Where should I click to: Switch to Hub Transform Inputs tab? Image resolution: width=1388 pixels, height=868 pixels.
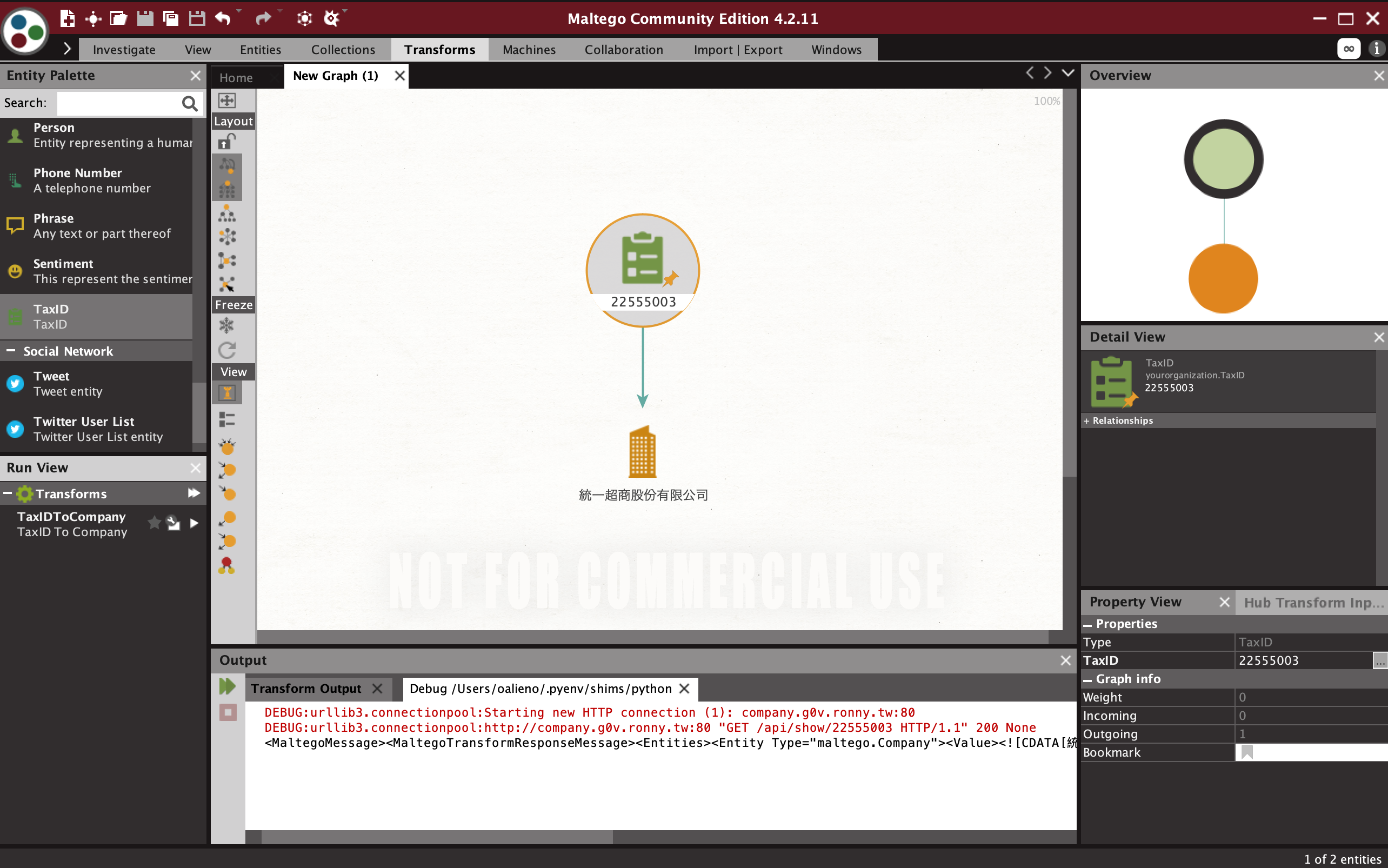[1313, 602]
